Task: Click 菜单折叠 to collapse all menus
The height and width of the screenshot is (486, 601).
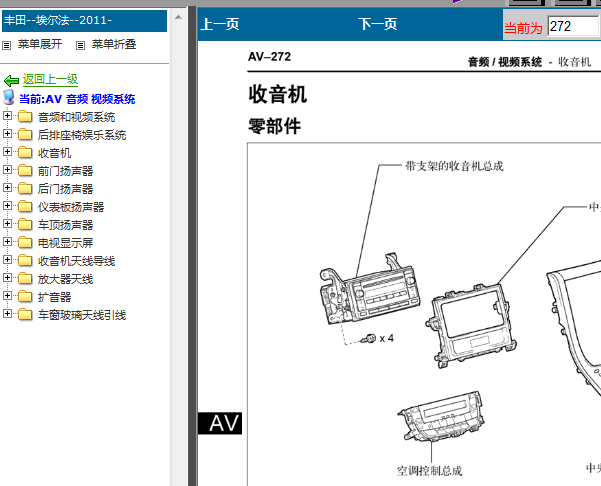Action: (114, 44)
